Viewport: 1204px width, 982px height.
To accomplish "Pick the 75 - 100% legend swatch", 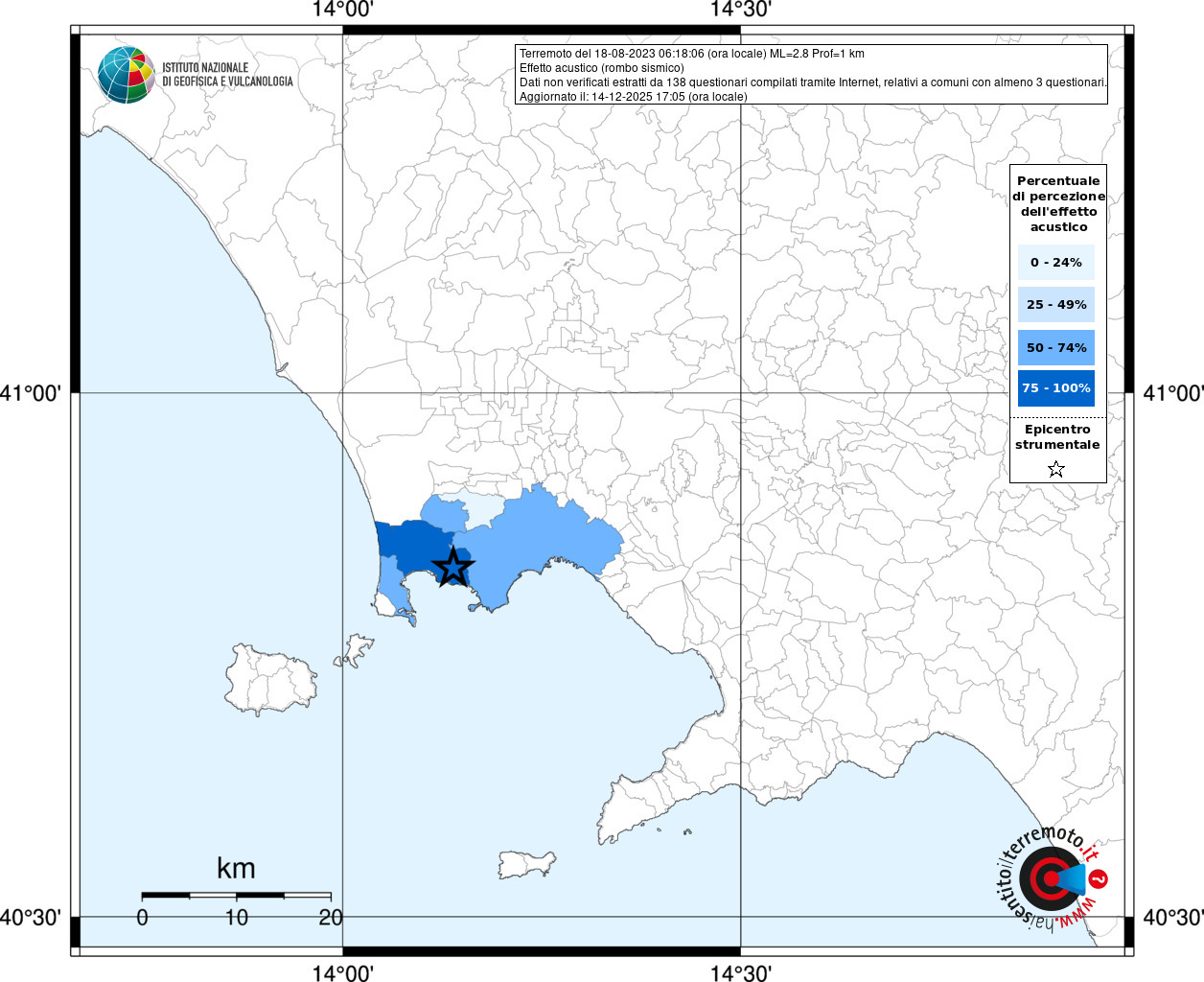I will 1056,388.
